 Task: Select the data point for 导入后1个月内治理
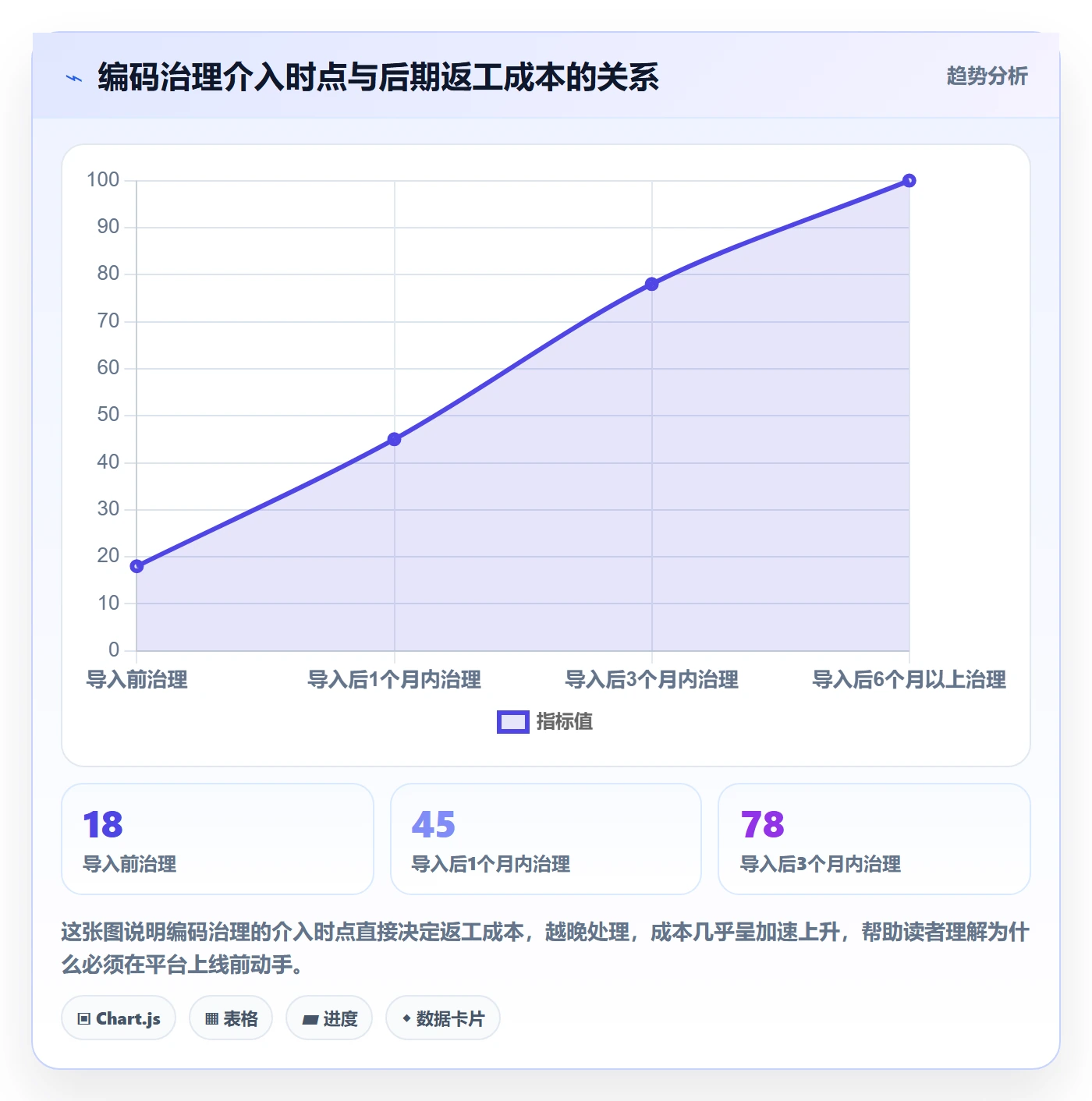[x=395, y=440]
